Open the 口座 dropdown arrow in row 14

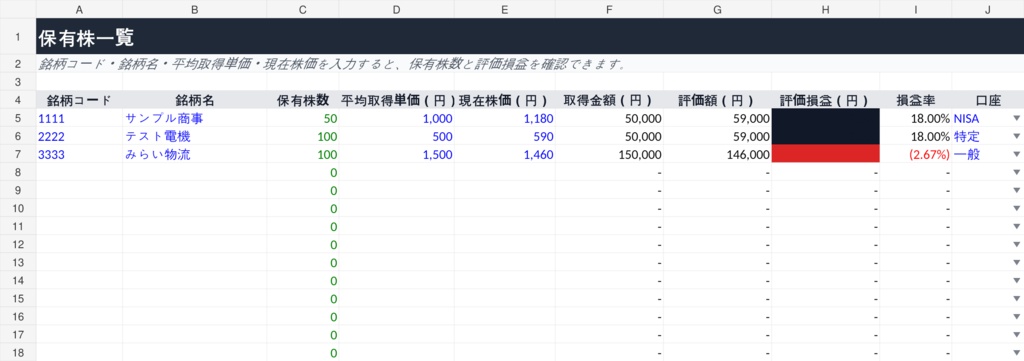click(x=1016, y=281)
